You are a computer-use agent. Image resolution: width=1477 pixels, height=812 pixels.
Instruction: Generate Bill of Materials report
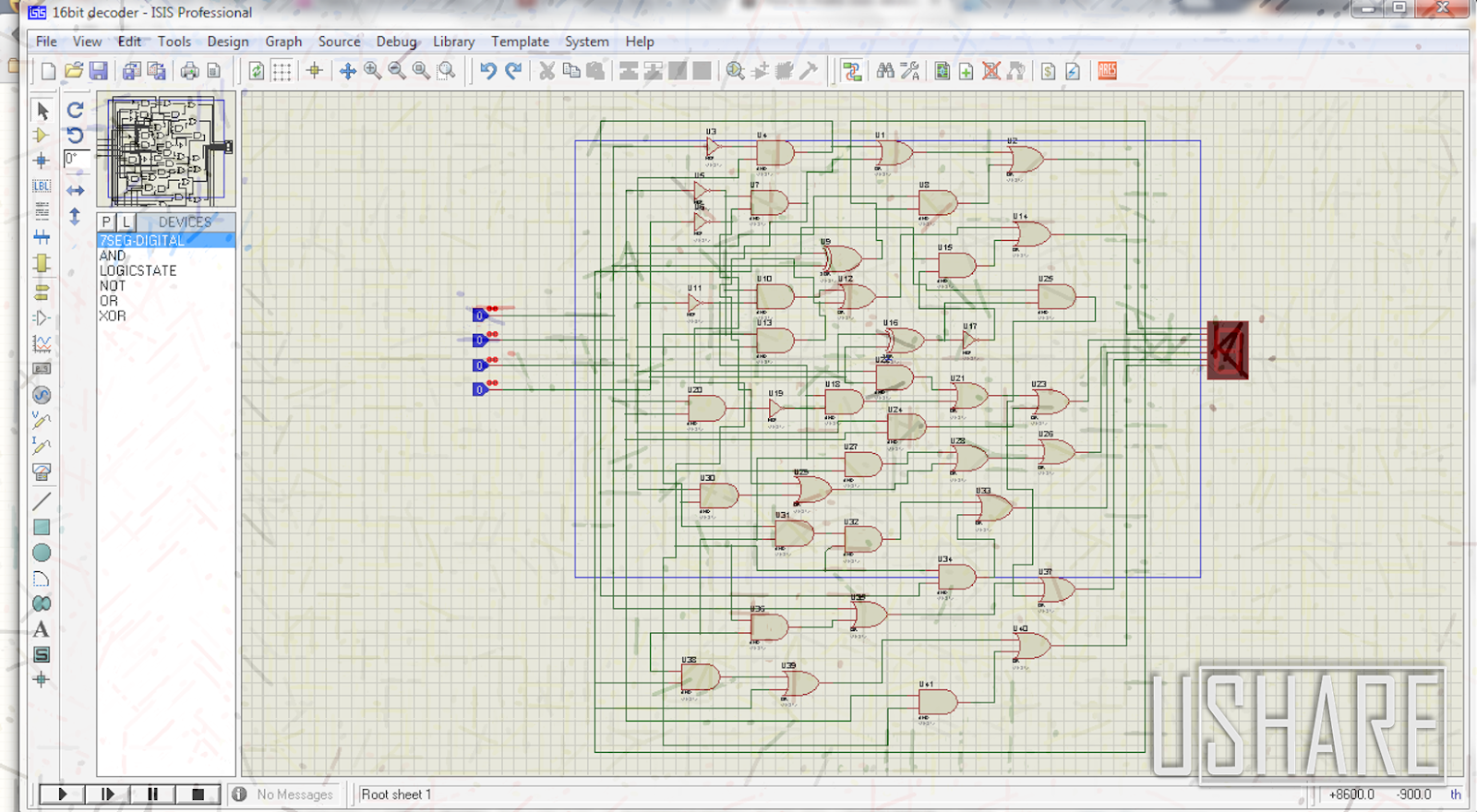[x=1049, y=71]
